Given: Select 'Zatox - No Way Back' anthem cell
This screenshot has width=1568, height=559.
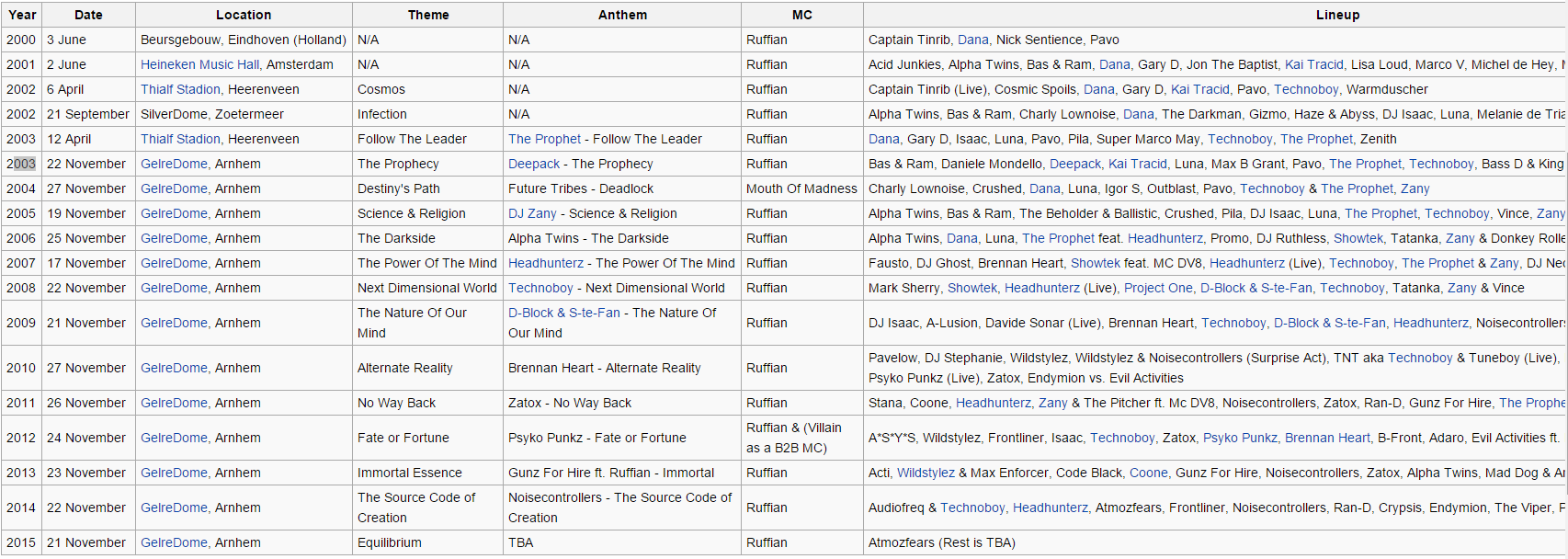Looking at the screenshot, I should [x=622, y=403].
